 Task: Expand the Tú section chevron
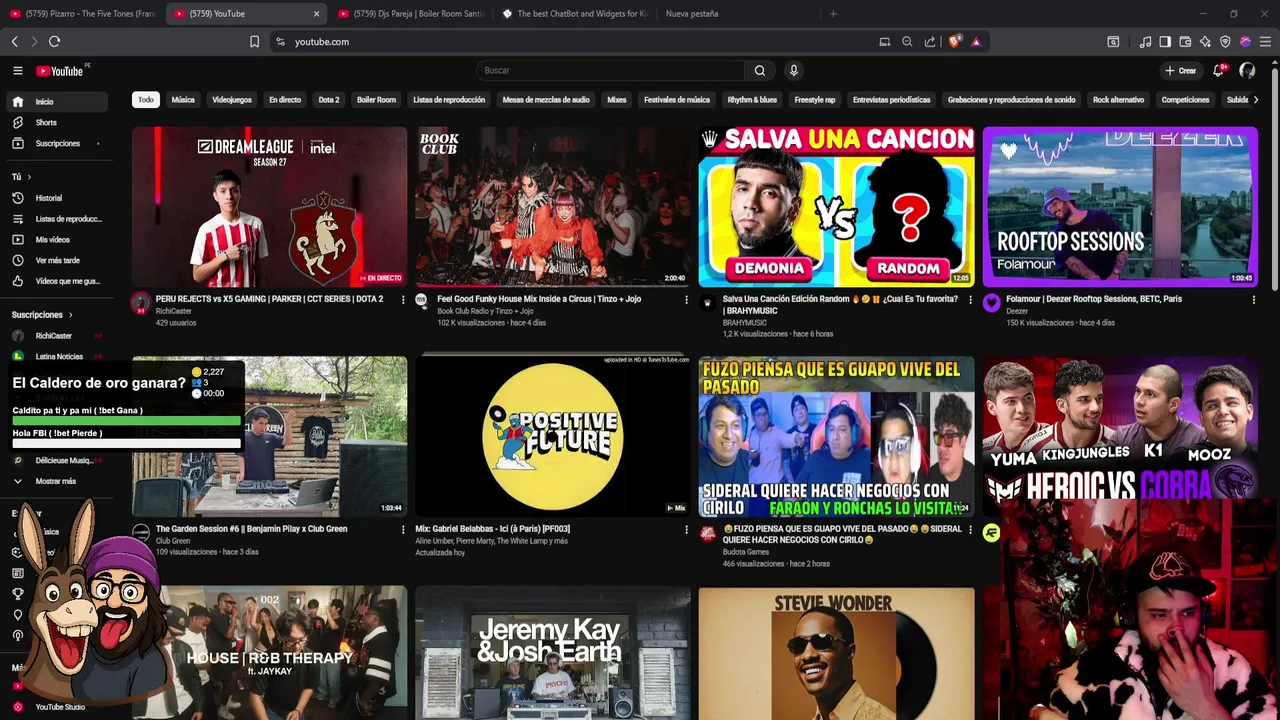pos(29,177)
